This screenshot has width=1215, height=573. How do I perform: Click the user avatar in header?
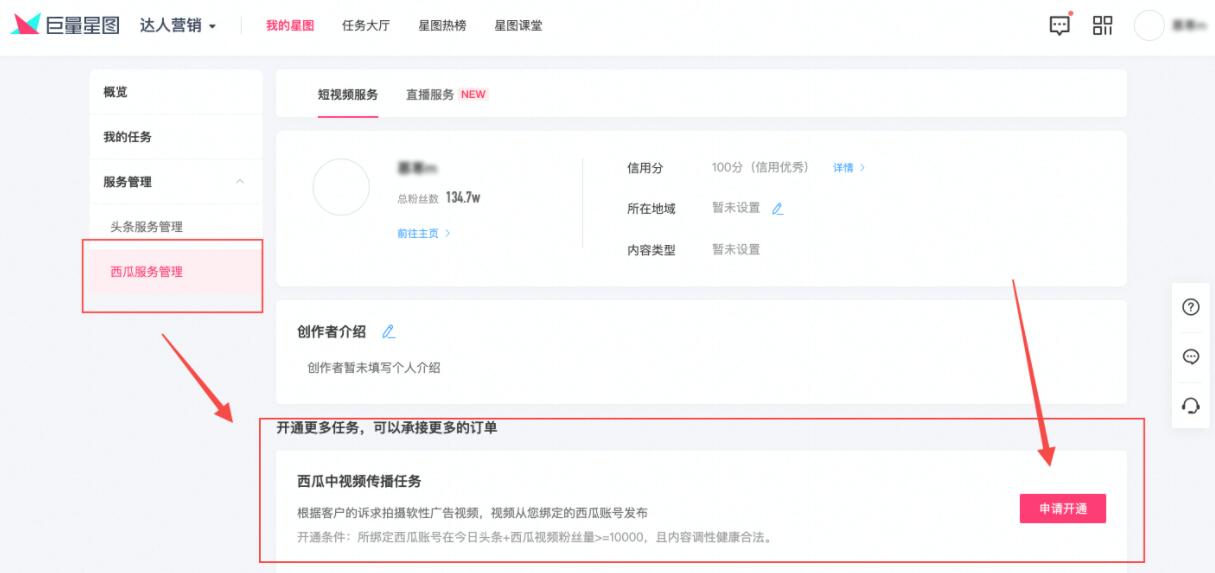click(x=1149, y=26)
